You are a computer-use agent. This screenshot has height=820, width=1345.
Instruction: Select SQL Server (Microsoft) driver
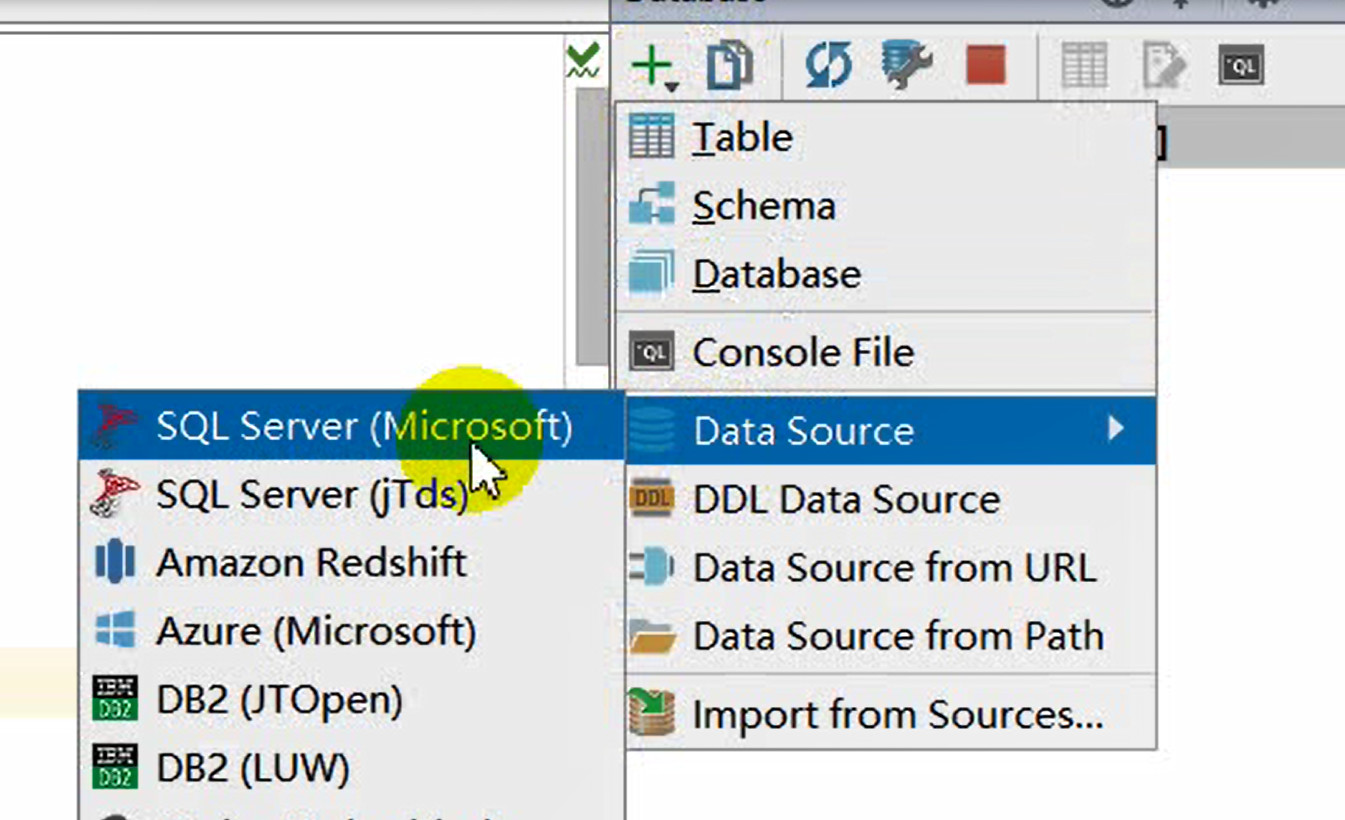pyautogui.click(x=352, y=426)
